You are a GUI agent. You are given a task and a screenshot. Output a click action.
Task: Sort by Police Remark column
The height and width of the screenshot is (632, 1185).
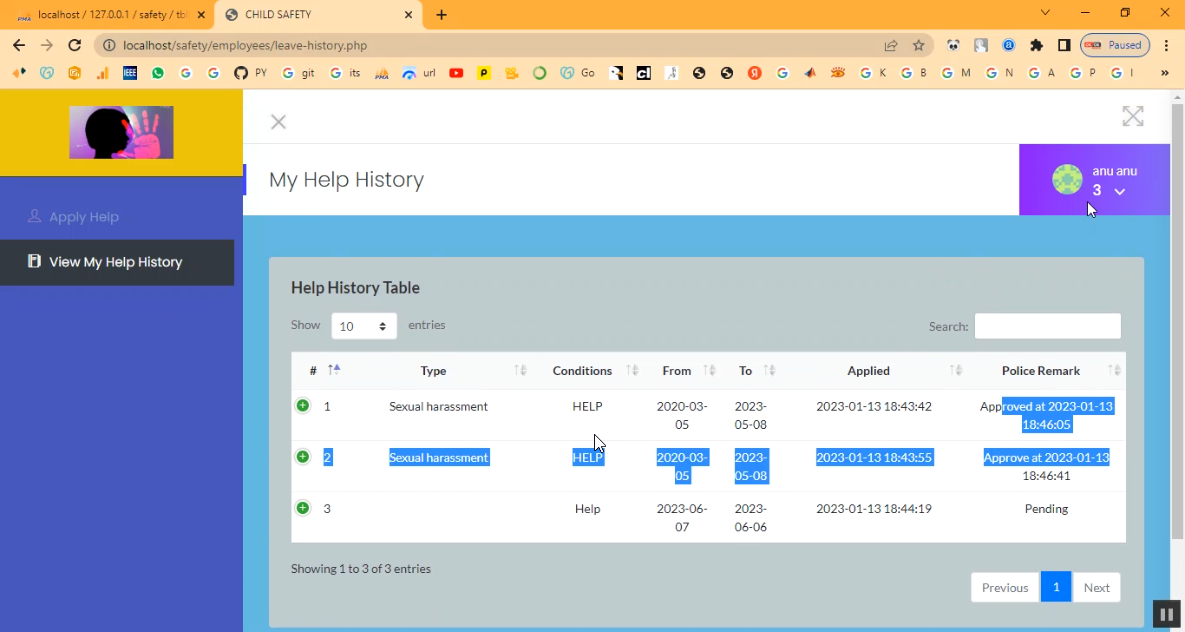coord(1040,371)
